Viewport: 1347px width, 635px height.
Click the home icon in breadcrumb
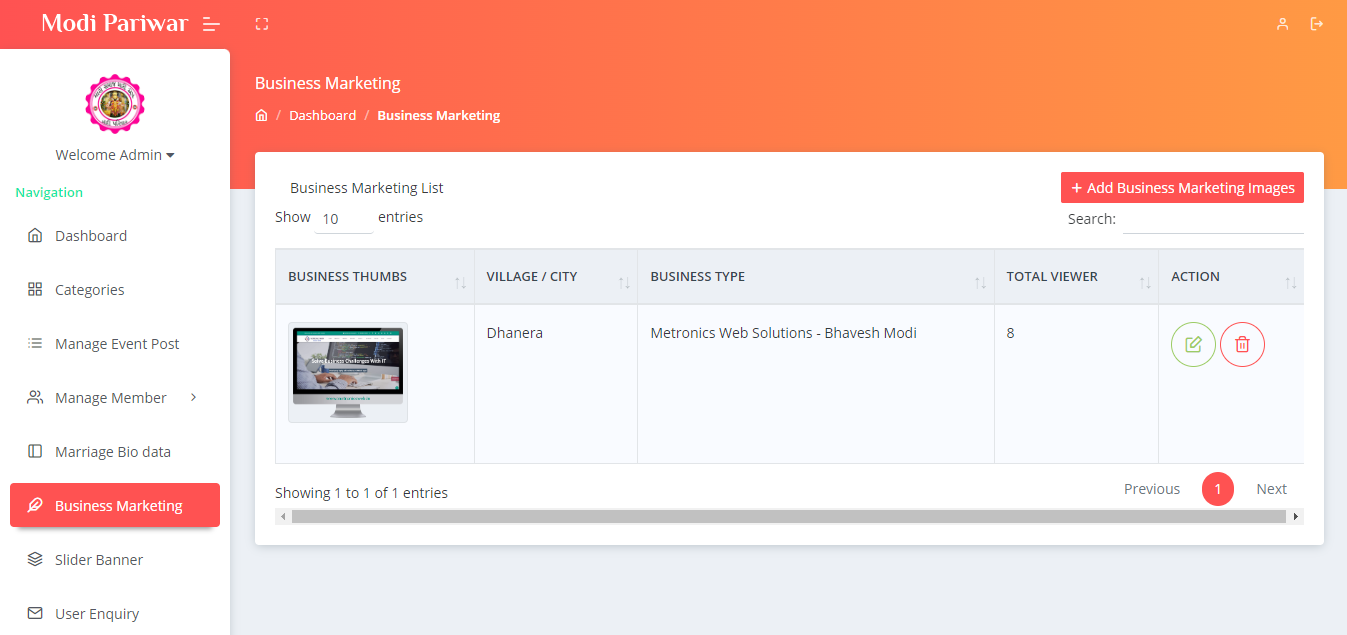[262, 116]
